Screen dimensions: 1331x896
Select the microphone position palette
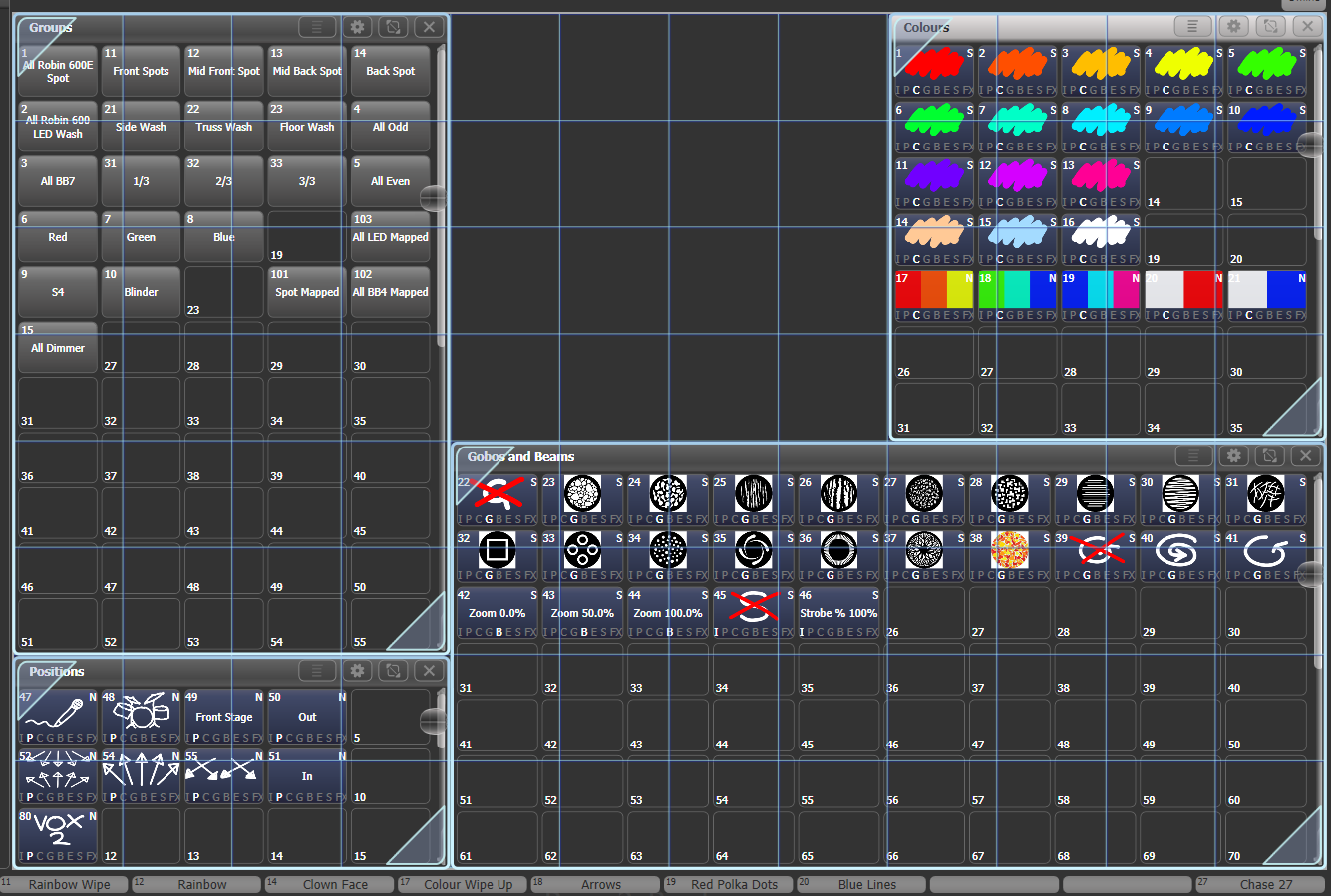coord(57,715)
